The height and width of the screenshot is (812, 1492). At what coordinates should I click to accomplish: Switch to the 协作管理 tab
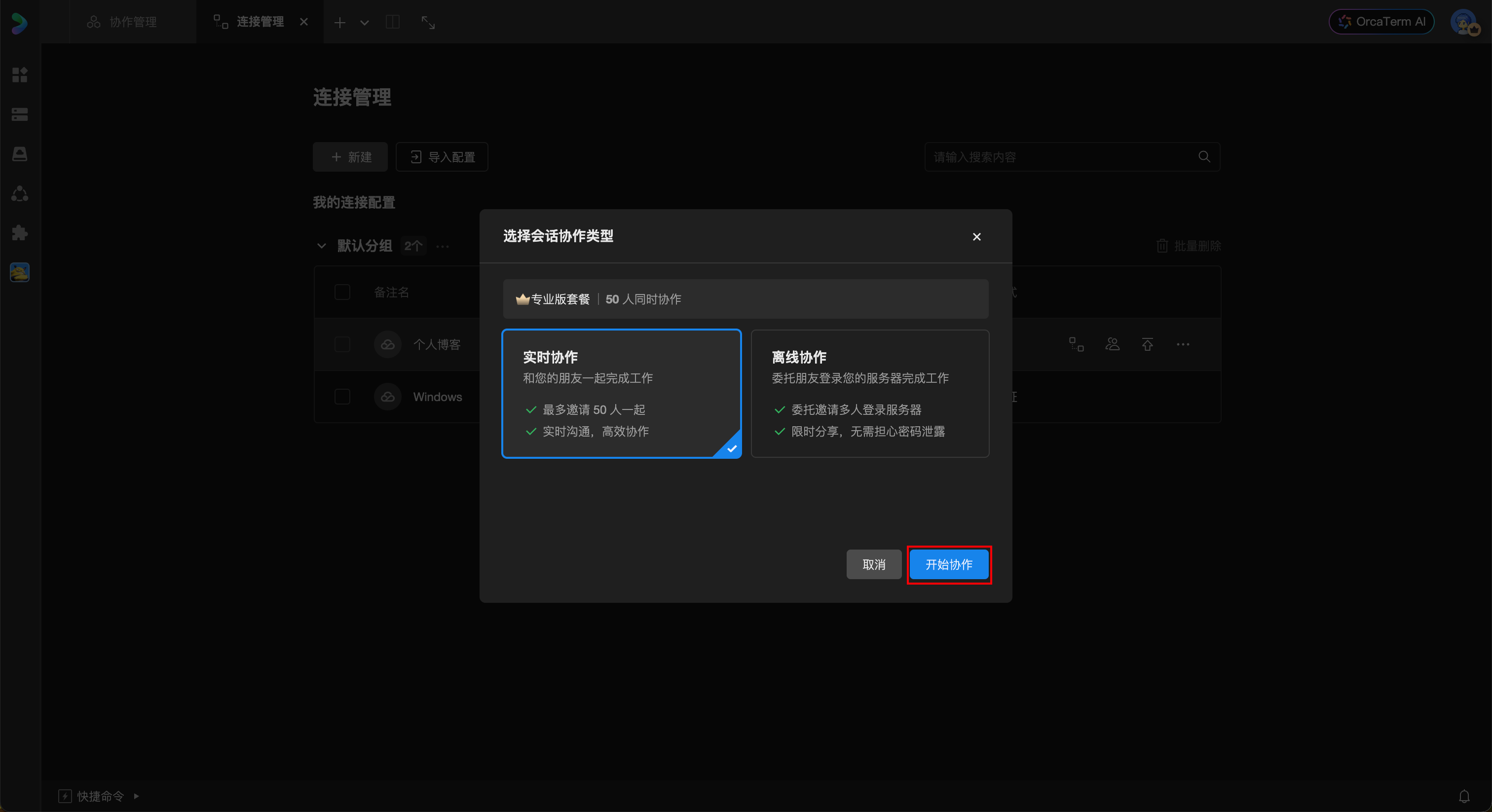(x=122, y=22)
